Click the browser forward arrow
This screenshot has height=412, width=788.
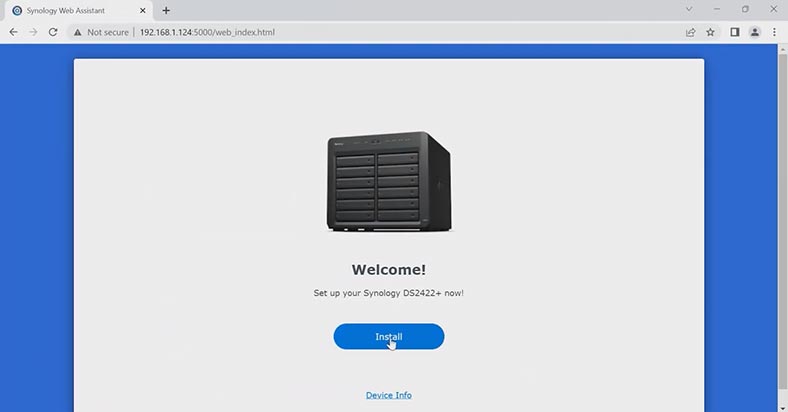(x=33, y=32)
